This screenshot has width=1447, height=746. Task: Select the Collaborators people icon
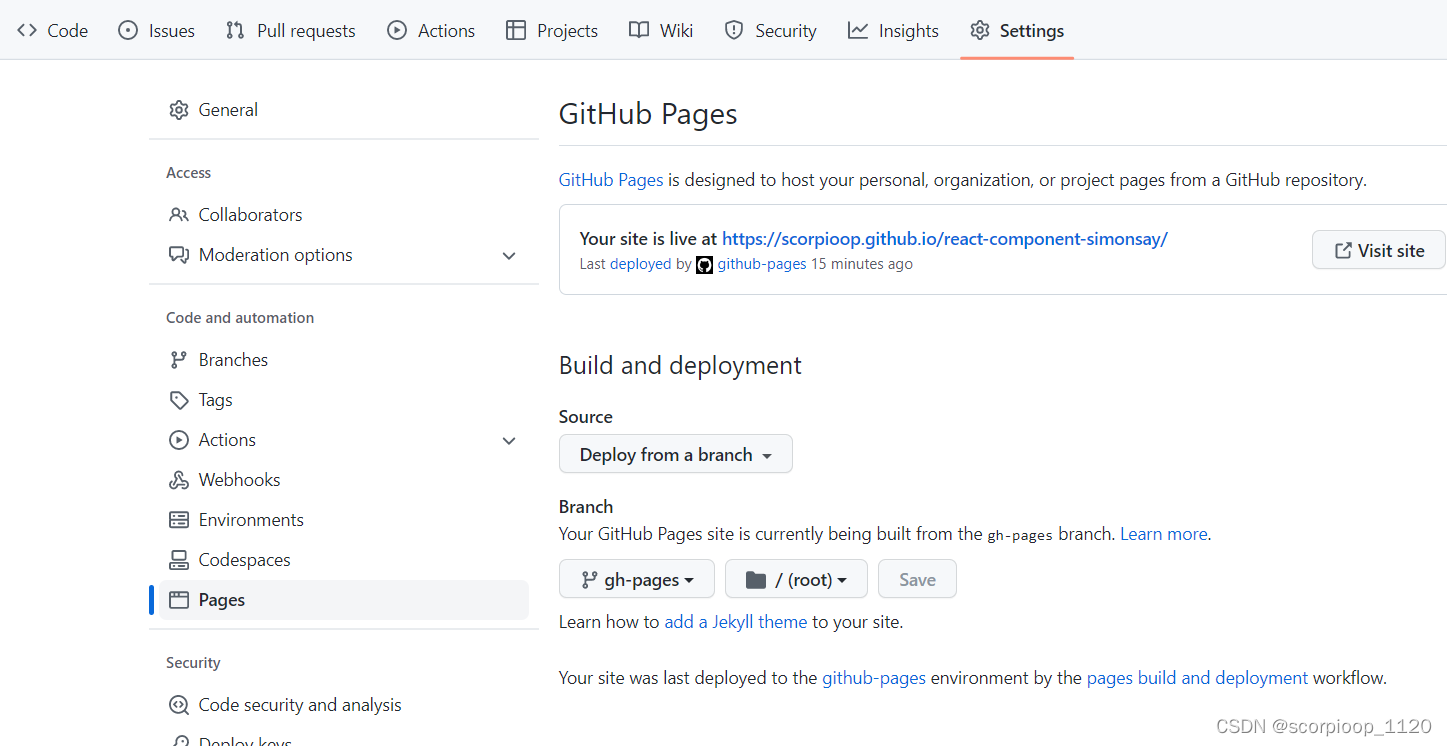(178, 214)
